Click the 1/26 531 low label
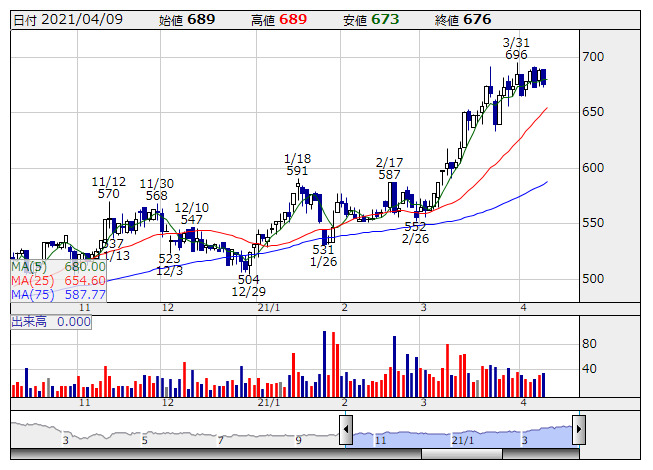 [324, 256]
